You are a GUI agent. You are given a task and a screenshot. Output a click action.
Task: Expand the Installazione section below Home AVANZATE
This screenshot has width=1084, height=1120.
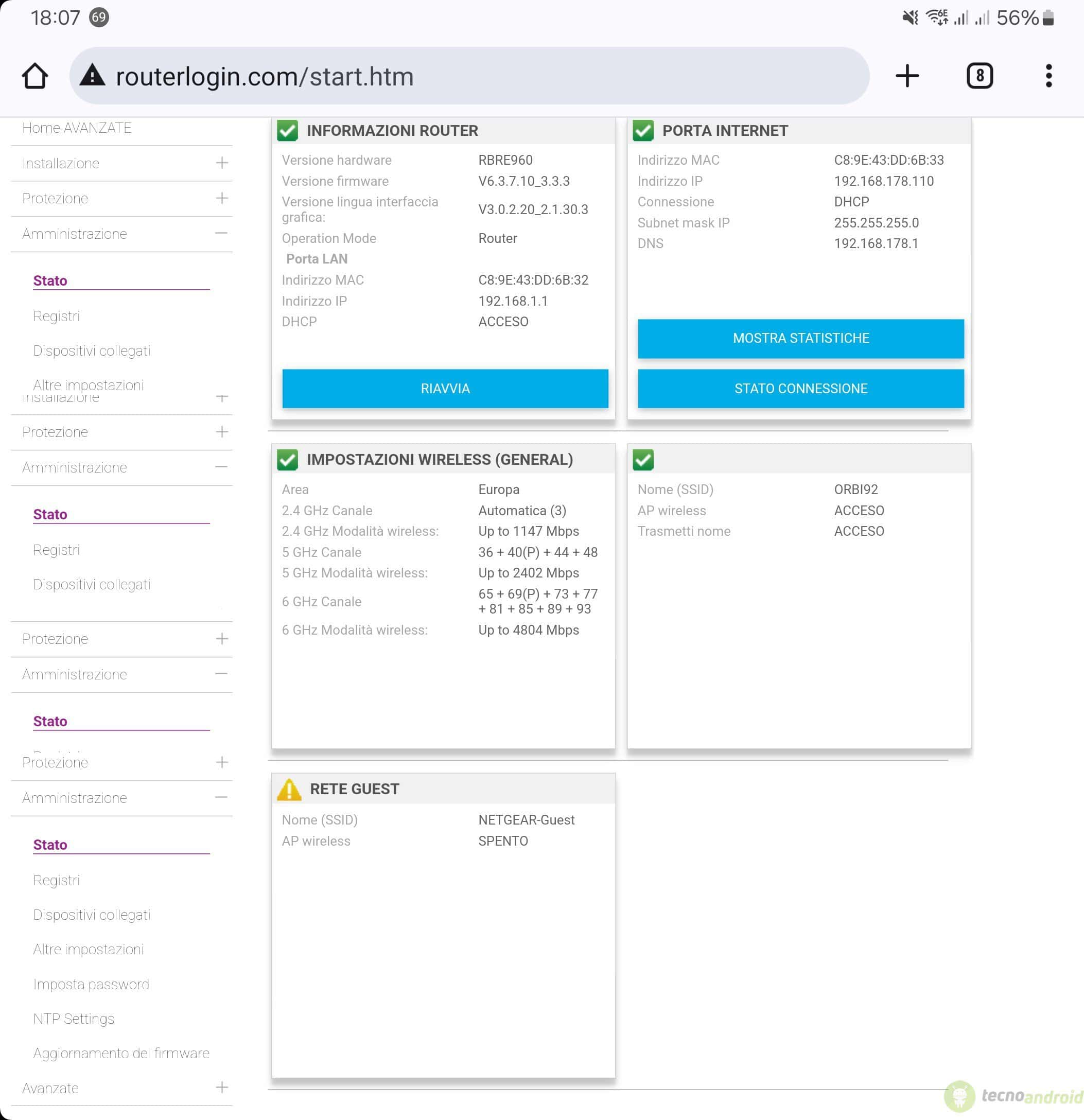coord(222,164)
